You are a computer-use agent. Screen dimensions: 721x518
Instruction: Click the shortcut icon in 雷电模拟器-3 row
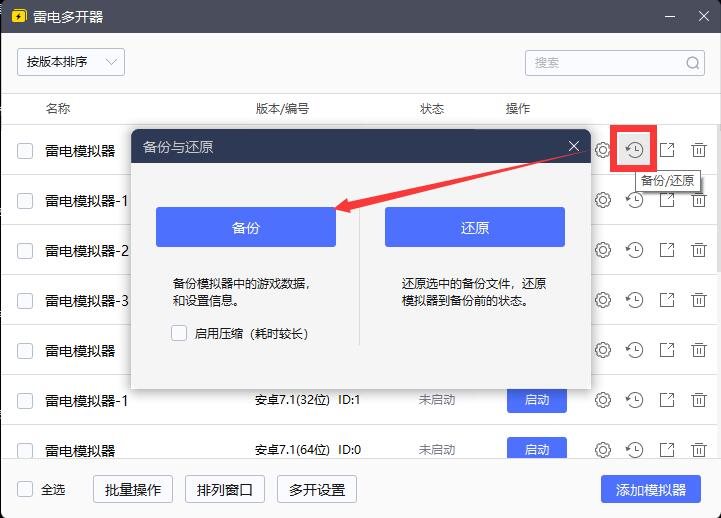[x=667, y=300]
